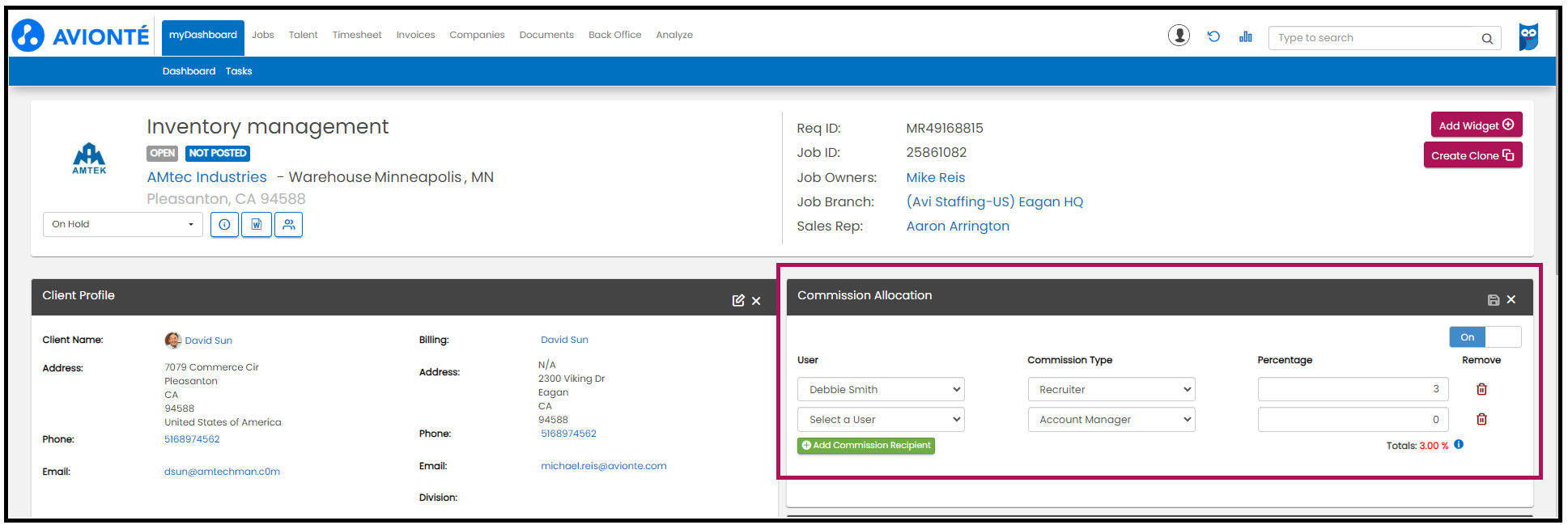Click the user profile icon in header
The height and width of the screenshot is (525, 1568).
click(1179, 36)
